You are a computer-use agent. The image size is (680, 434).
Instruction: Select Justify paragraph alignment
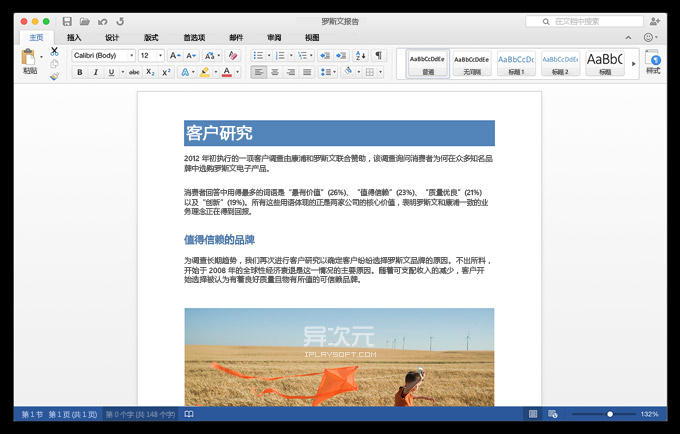coord(307,72)
